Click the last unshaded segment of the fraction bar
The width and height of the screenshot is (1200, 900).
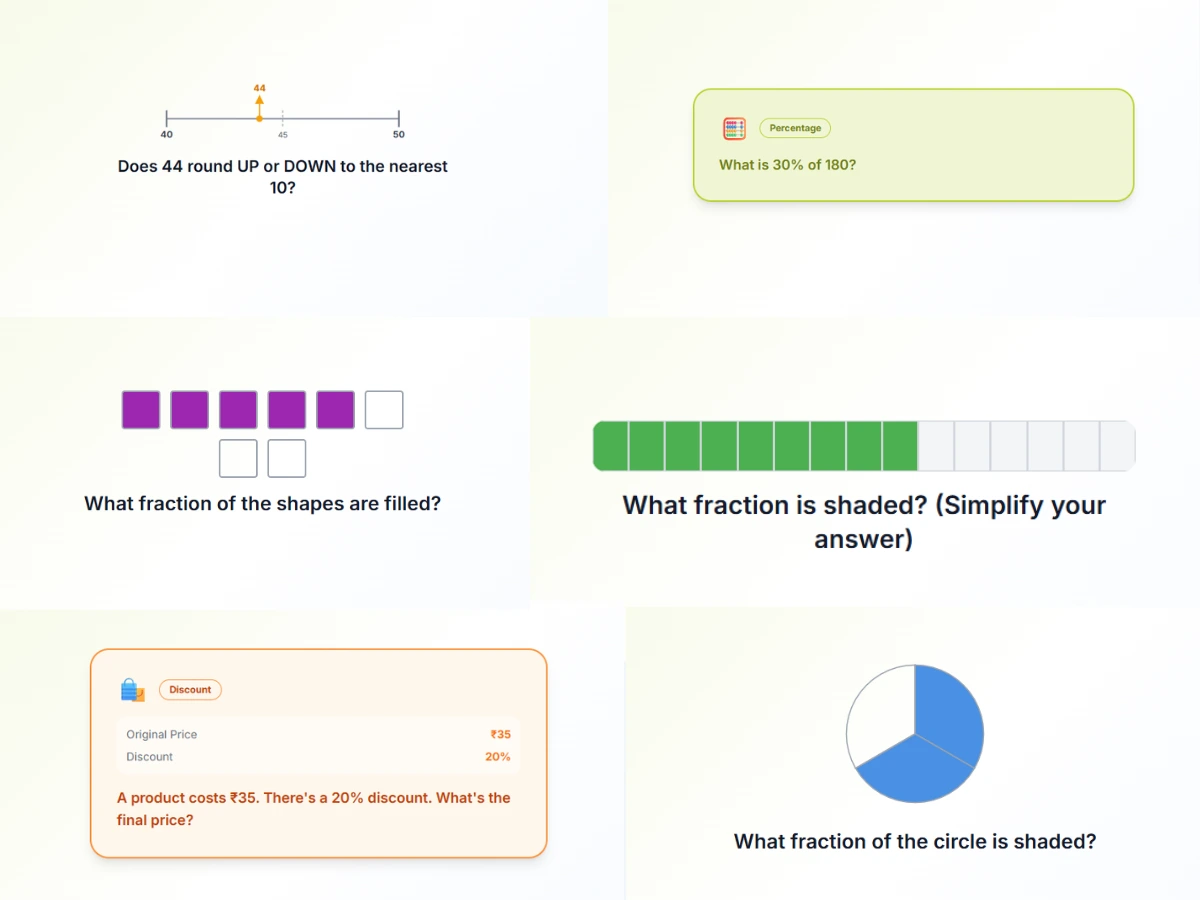(x=1117, y=446)
